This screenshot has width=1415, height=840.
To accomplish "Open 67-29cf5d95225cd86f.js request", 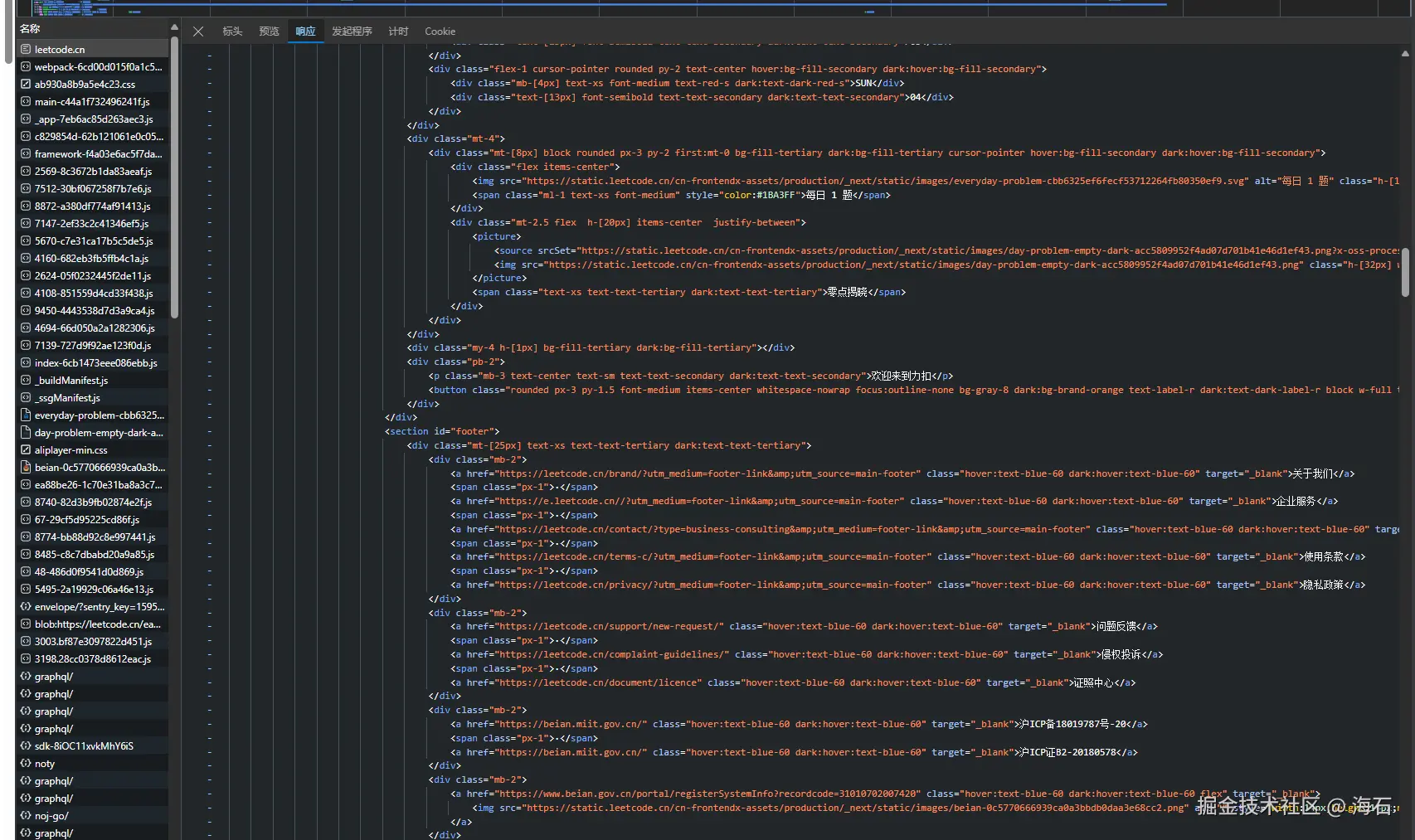I will 93,520.
